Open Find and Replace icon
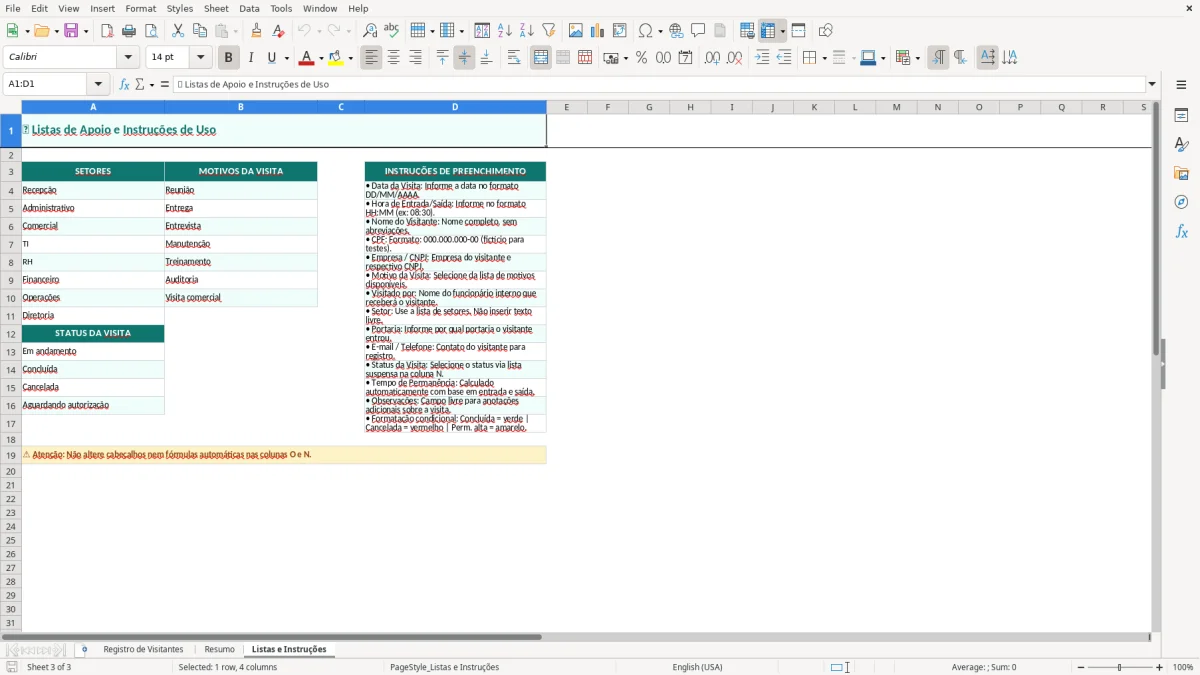The image size is (1200, 675). click(370, 31)
